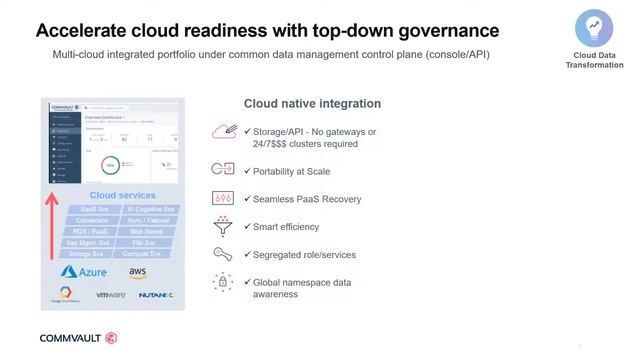Click the 'Cloud Data Transformation' label
This screenshot has width=640, height=360.
[594, 60]
